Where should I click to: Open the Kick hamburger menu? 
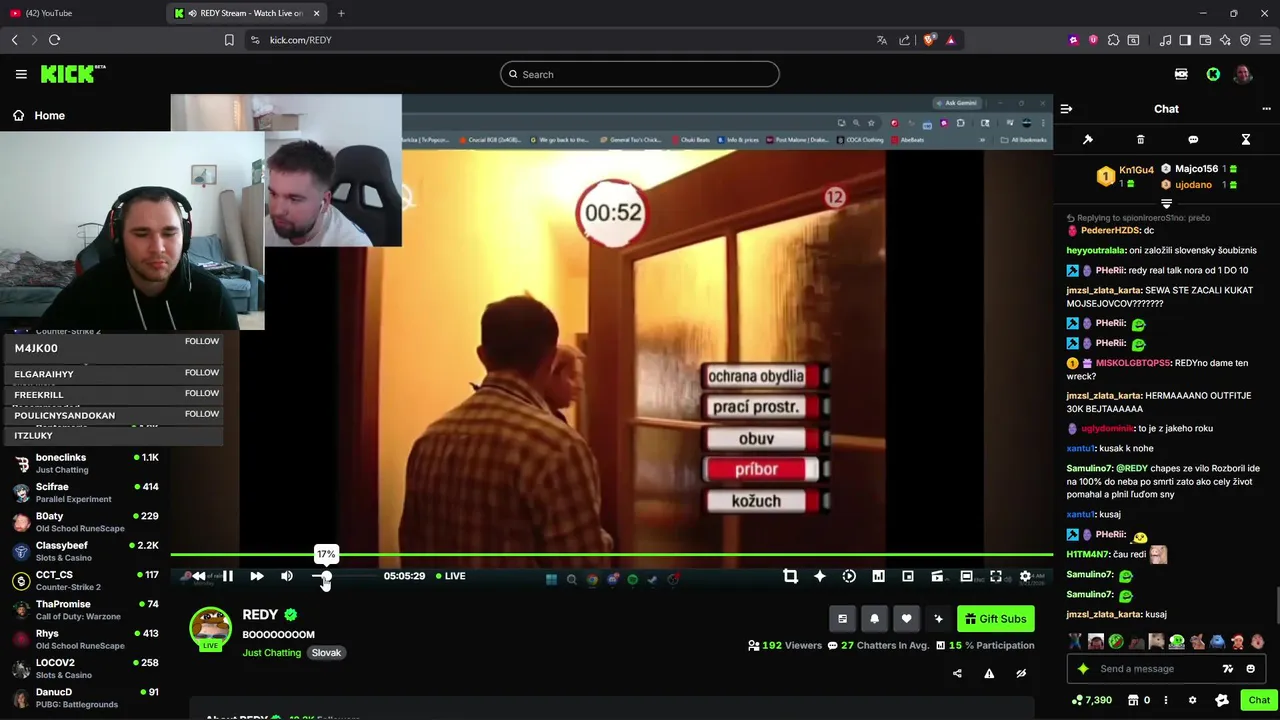tap(21, 74)
